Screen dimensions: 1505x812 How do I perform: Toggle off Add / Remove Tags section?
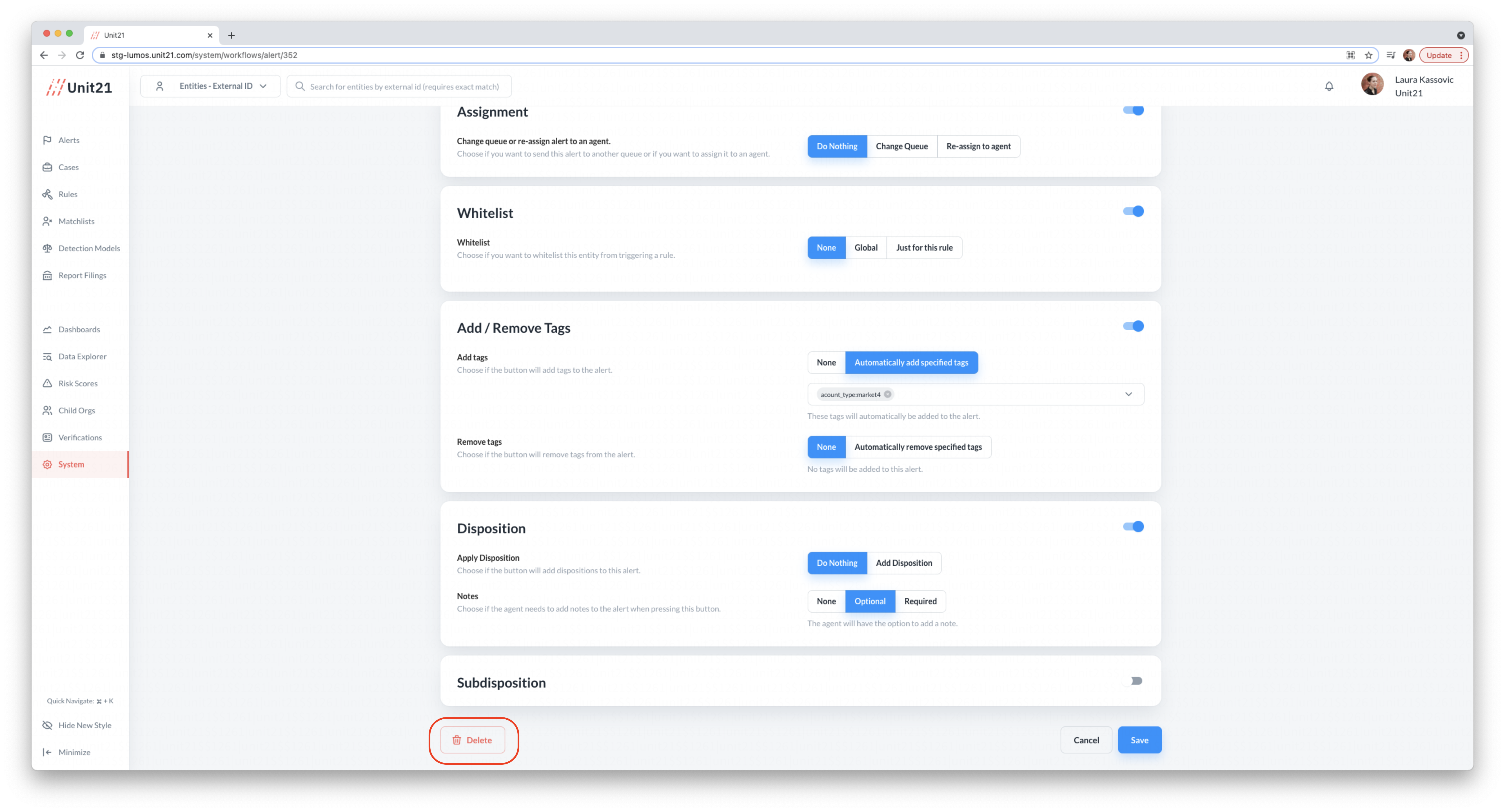pyautogui.click(x=1133, y=326)
